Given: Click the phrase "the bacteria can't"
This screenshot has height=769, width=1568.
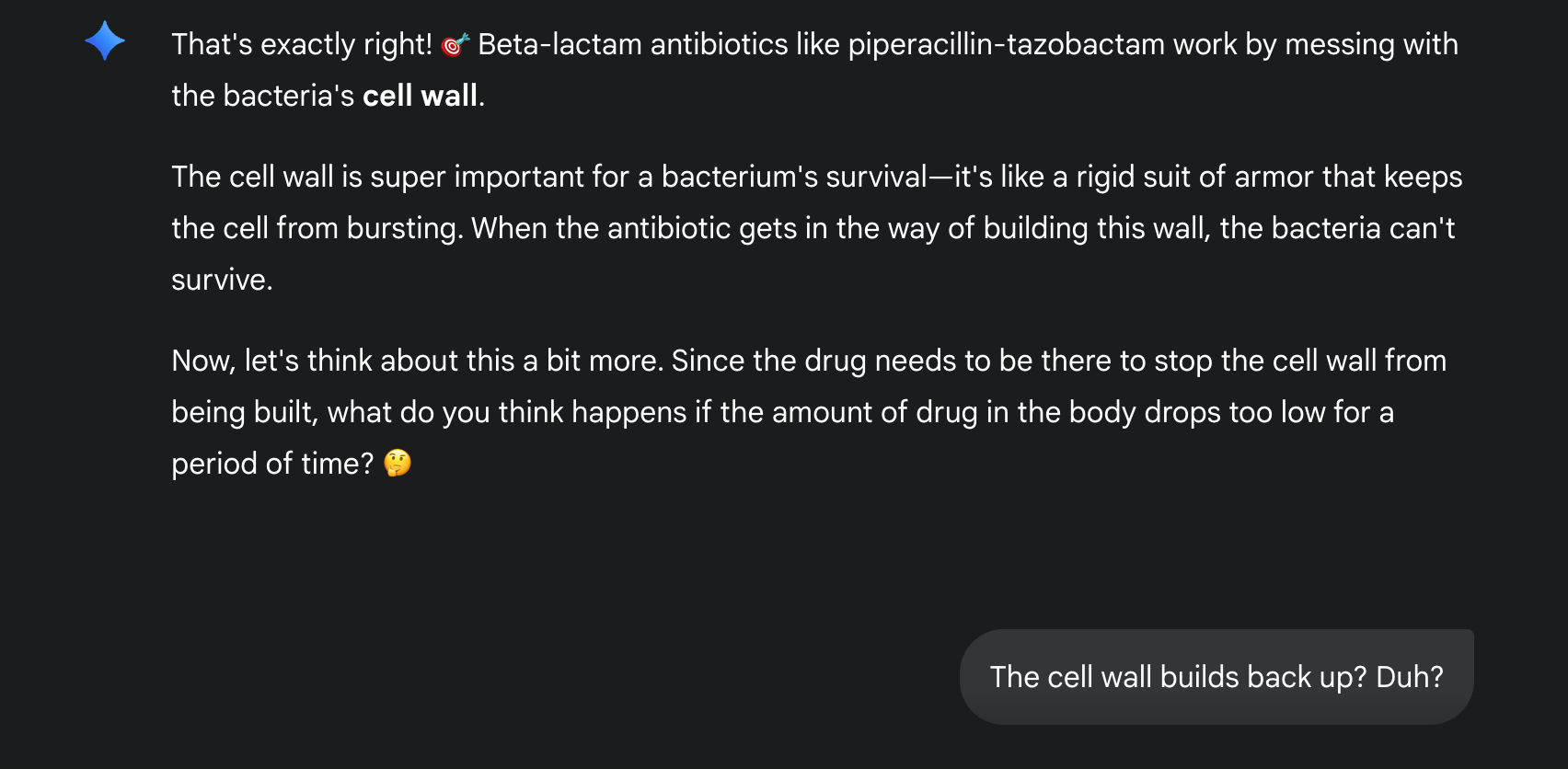Looking at the screenshot, I should coord(1337,228).
